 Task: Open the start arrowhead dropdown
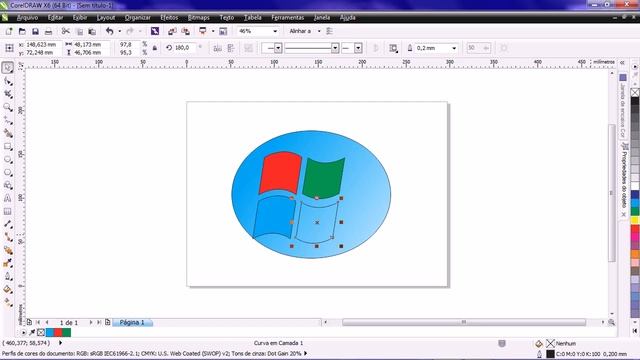[278, 48]
